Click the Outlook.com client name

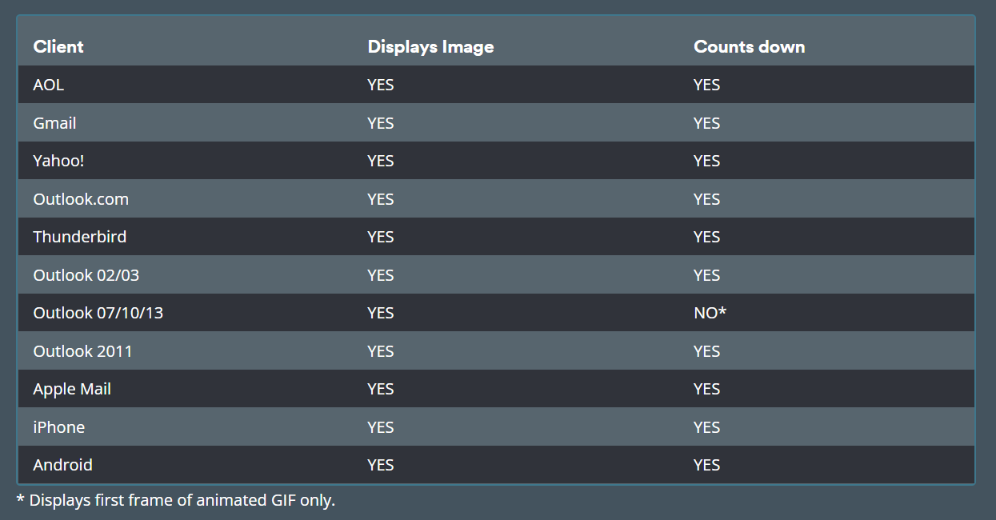click(x=81, y=199)
